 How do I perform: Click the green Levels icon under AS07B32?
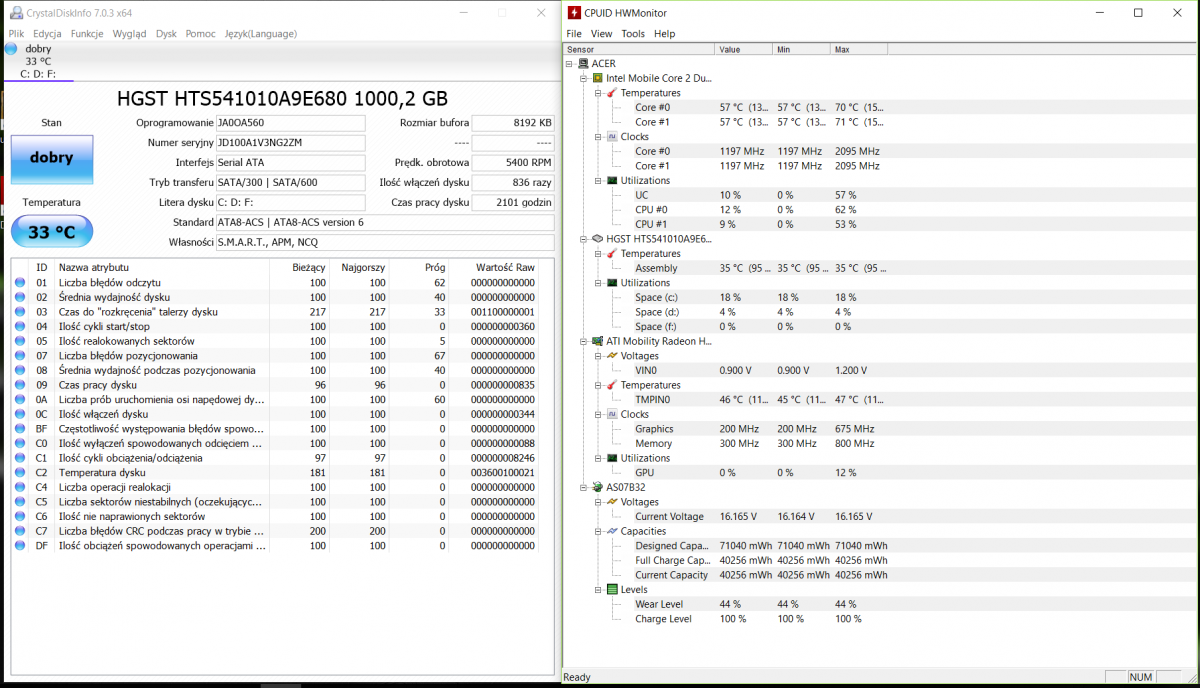click(612, 590)
